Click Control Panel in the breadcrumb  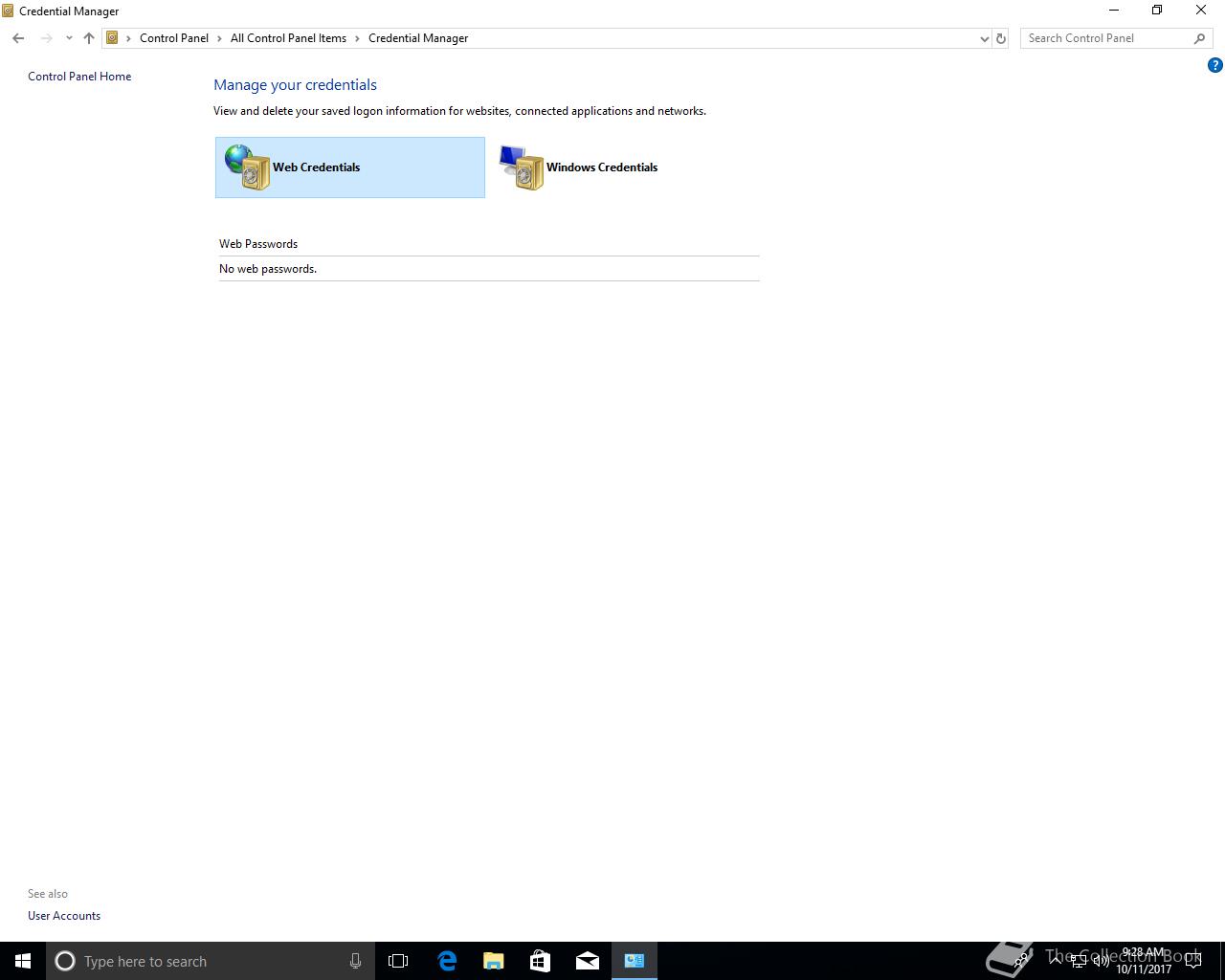(174, 38)
